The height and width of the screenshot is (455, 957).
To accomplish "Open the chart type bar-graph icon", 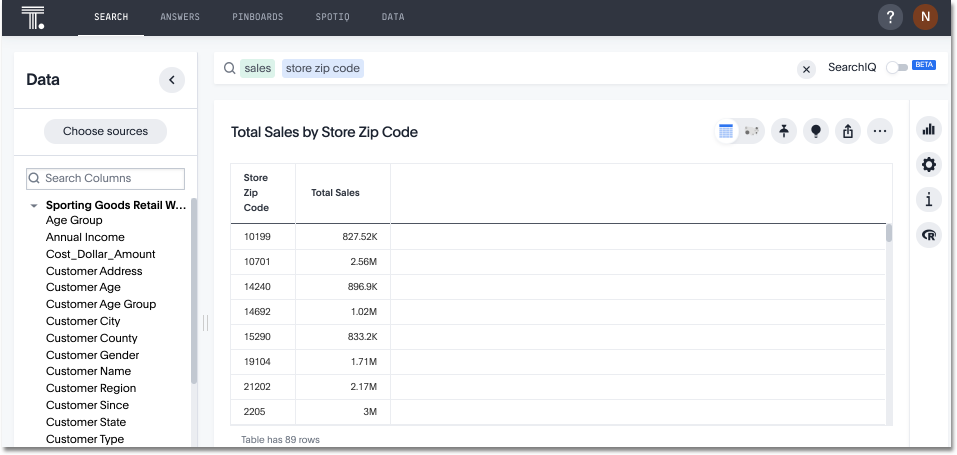I will click(x=929, y=129).
